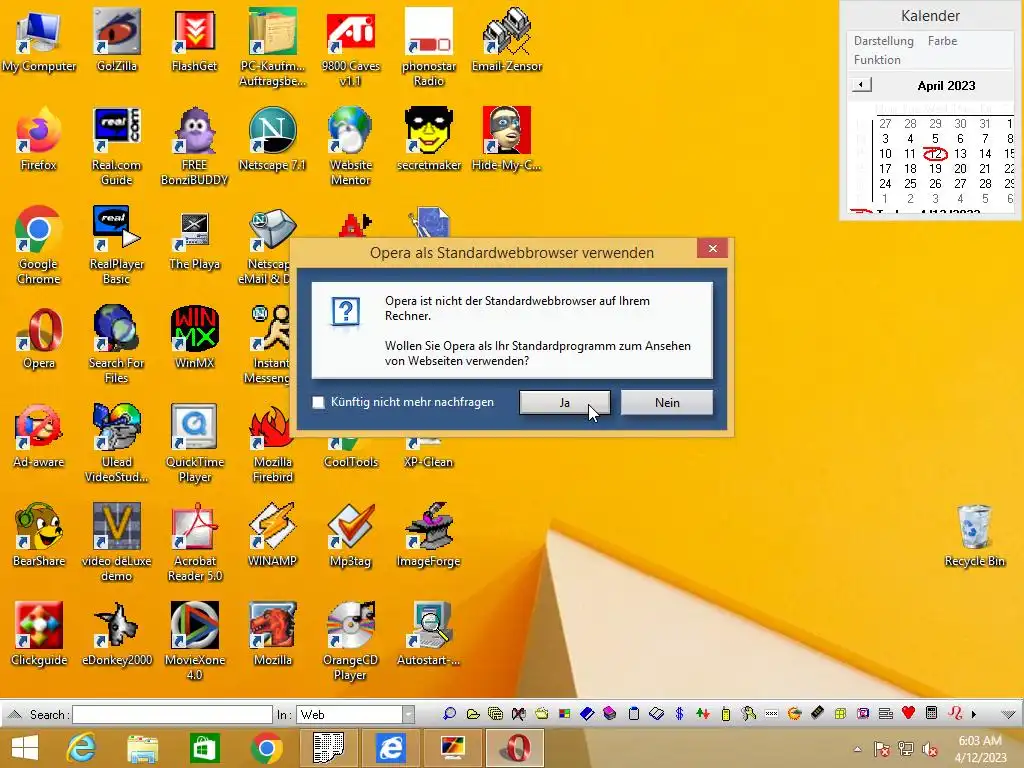Launch FREE BonziBUDDY shortcut
Image resolution: width=1024 pixels, height=768 pixels.
[195, 146]
